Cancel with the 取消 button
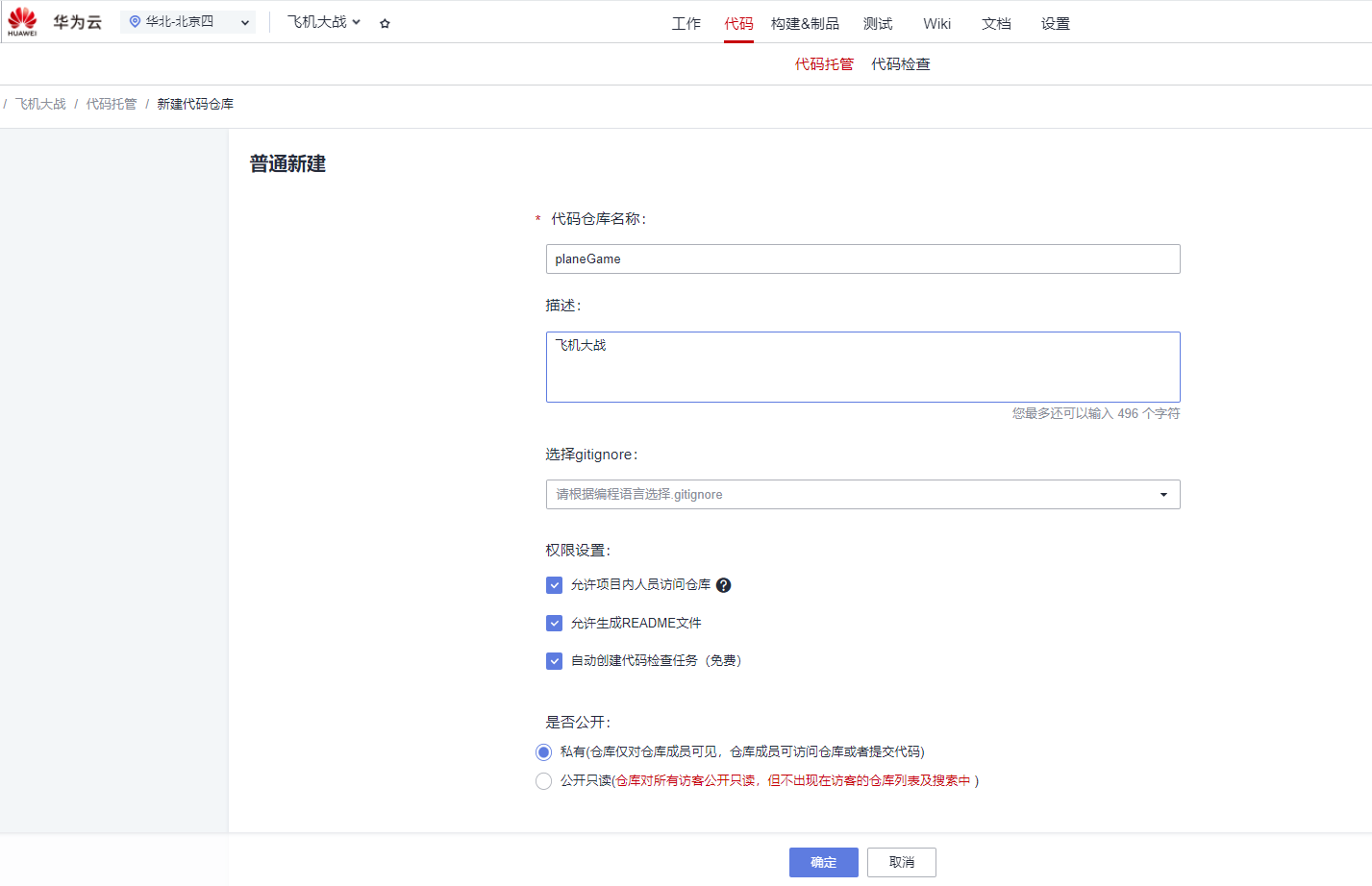1372x886 pixels. tap(902, 863)
